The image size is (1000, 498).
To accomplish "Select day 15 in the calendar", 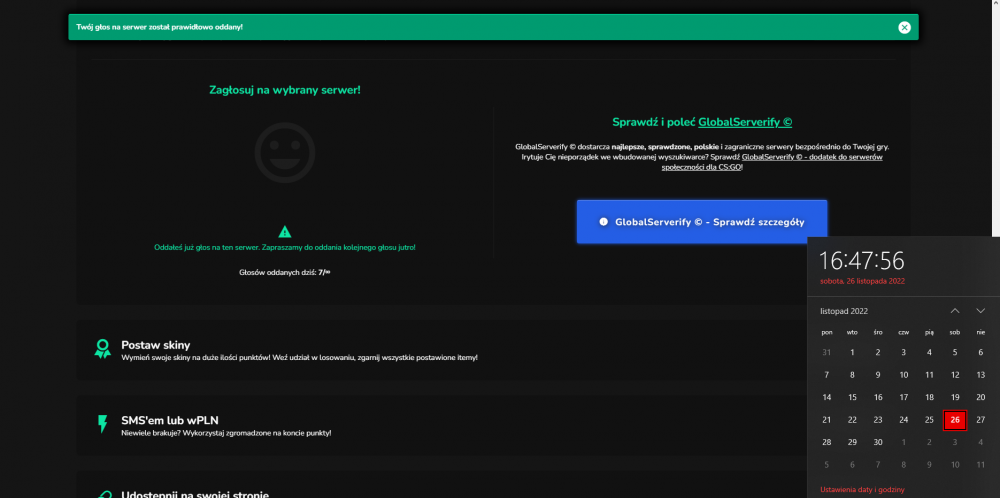I will click(852, 397).
